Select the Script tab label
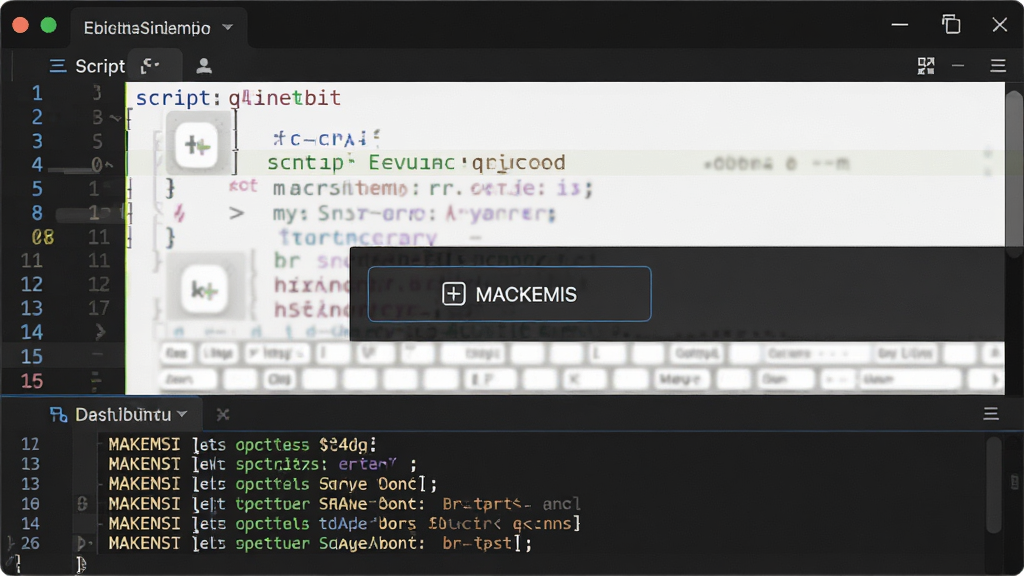1024x576 pixels. pyautogui.click(x=100, y=66)
